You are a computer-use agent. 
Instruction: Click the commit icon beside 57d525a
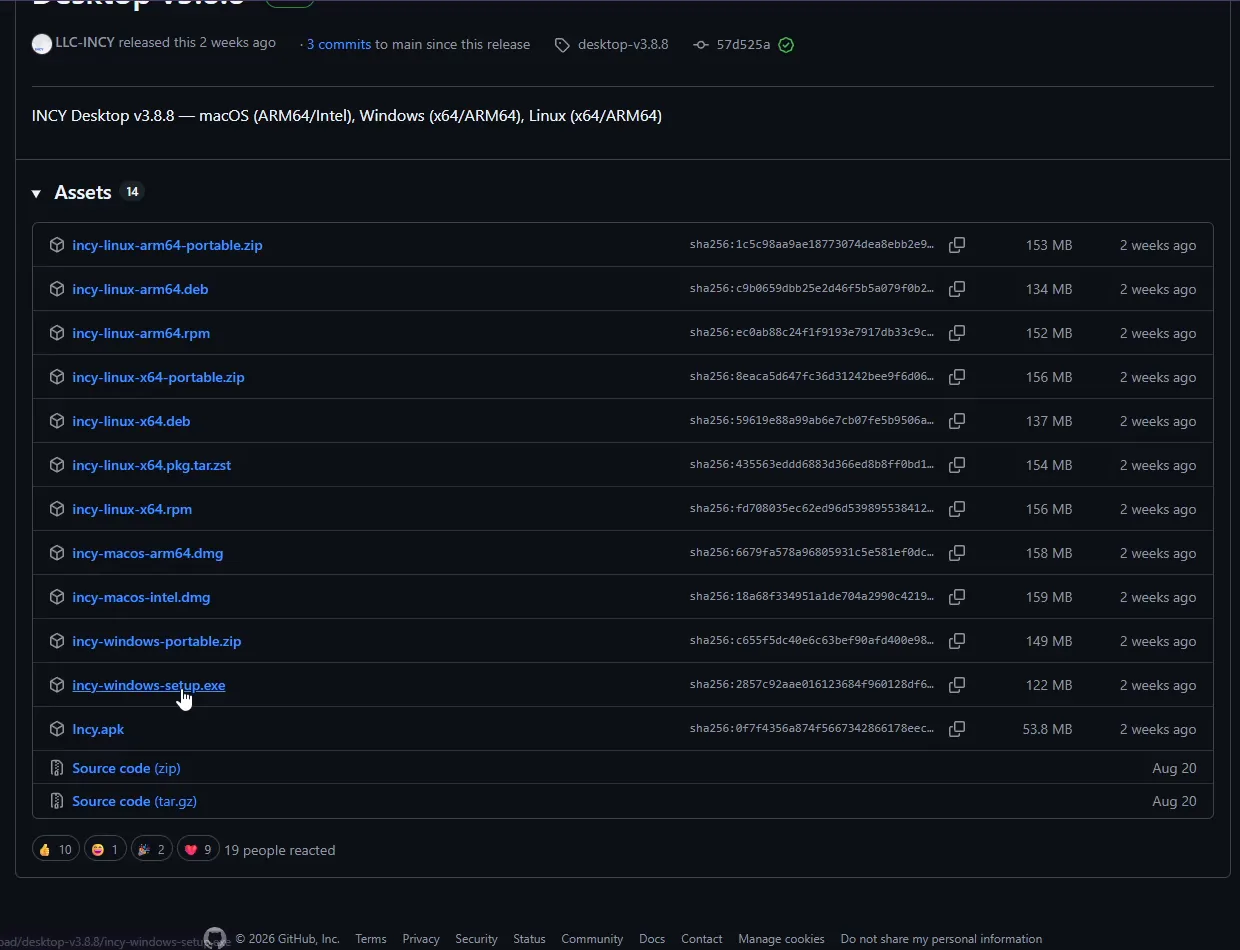point(701,45)
